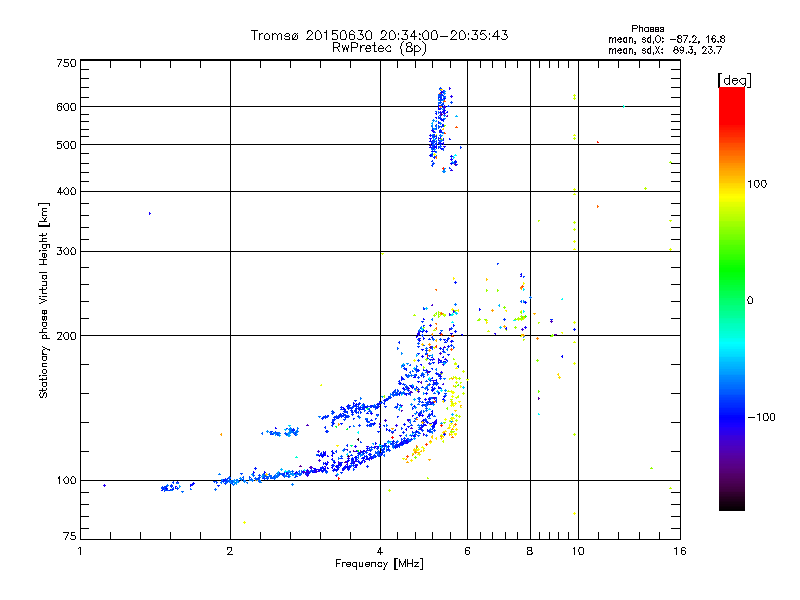This screenshot has height=600, width=800.
Task: Click the isolated blue point near 350 km height
Action: pos(149,214)
